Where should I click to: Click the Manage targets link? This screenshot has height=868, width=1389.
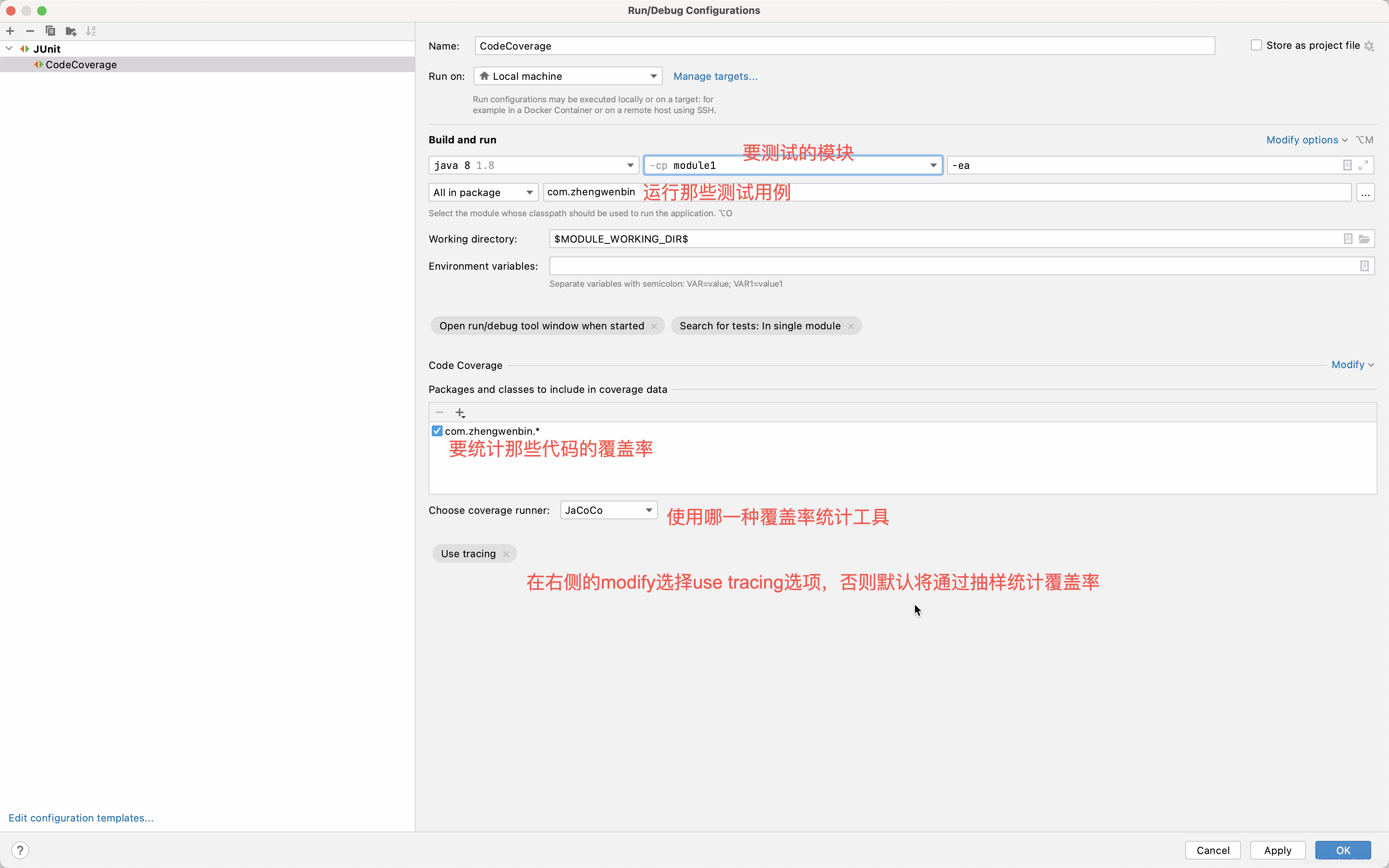pos(715,76)
